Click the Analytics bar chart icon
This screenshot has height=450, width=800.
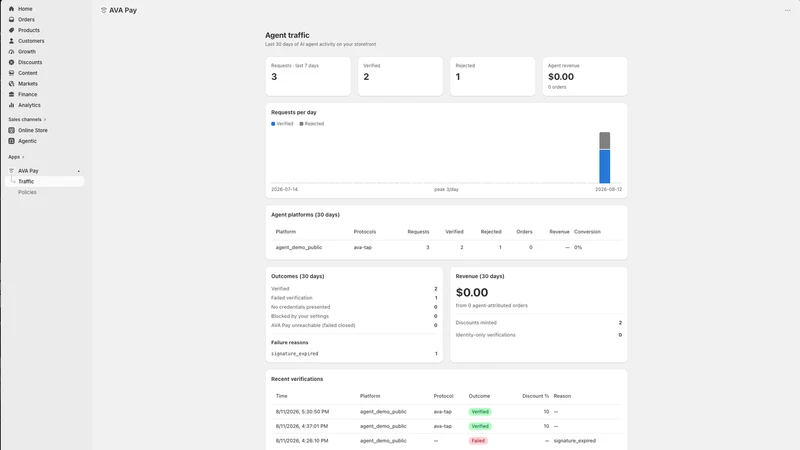click(11, 105)
